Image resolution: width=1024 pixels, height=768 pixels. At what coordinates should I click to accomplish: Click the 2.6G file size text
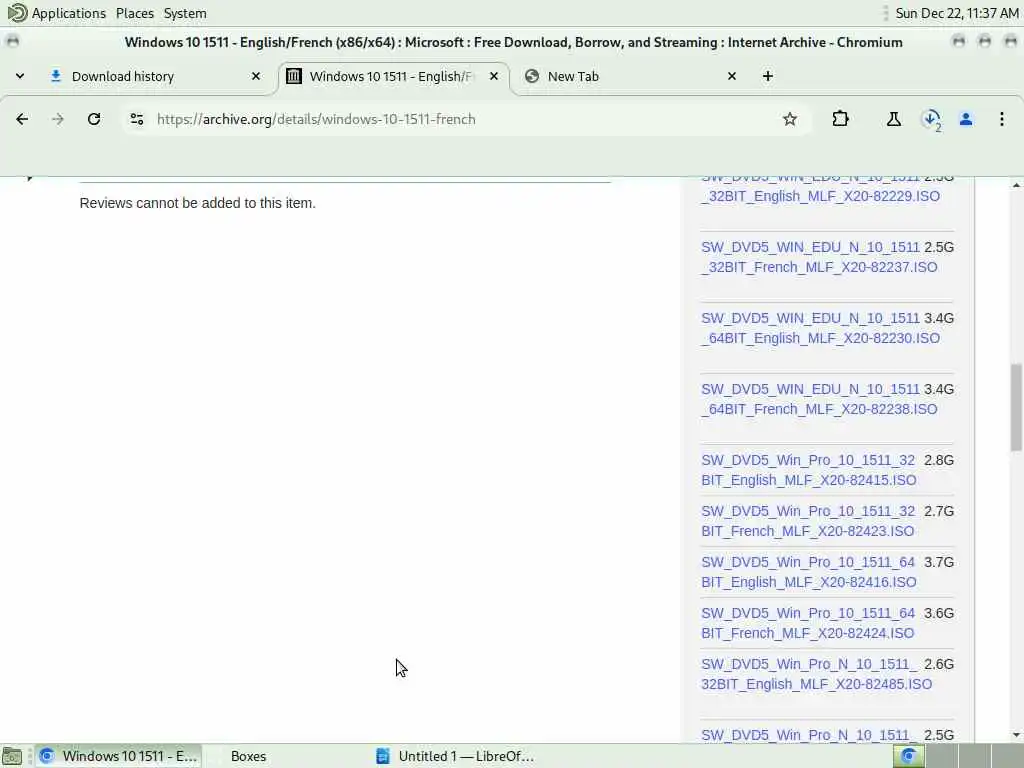click(x=938, y=664)
